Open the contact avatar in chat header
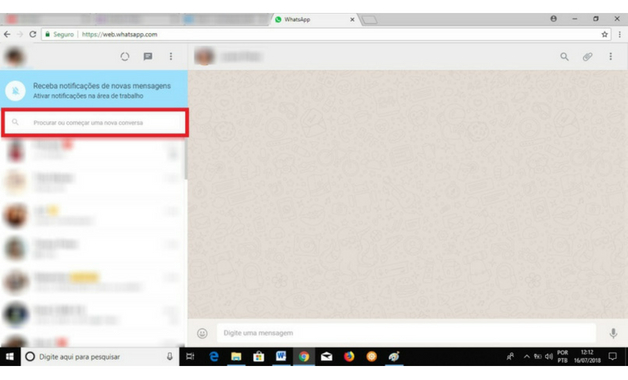Screen dimensions: 628x380 coord(204,56)
